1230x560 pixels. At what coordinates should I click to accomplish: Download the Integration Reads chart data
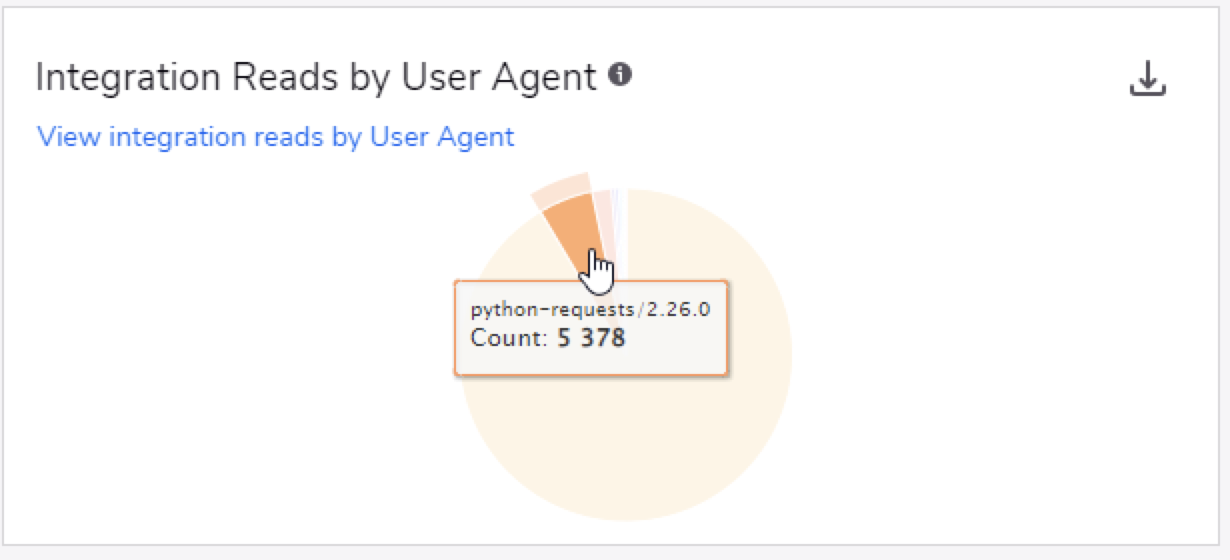[x=1148, y=78]
